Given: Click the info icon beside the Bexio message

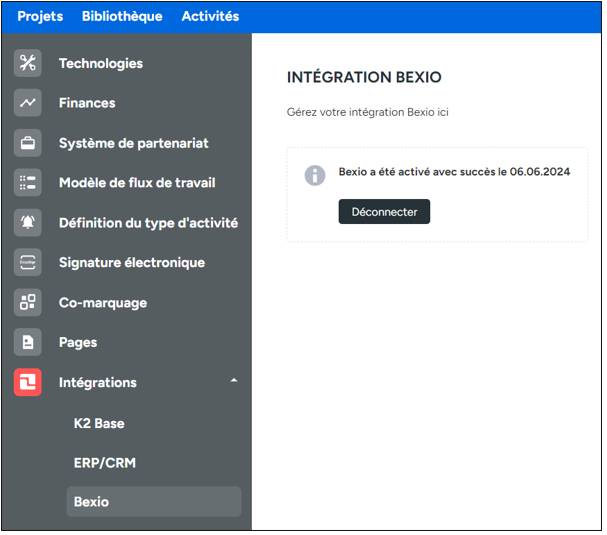Looking at the screenshot, I should click(315, 175).
